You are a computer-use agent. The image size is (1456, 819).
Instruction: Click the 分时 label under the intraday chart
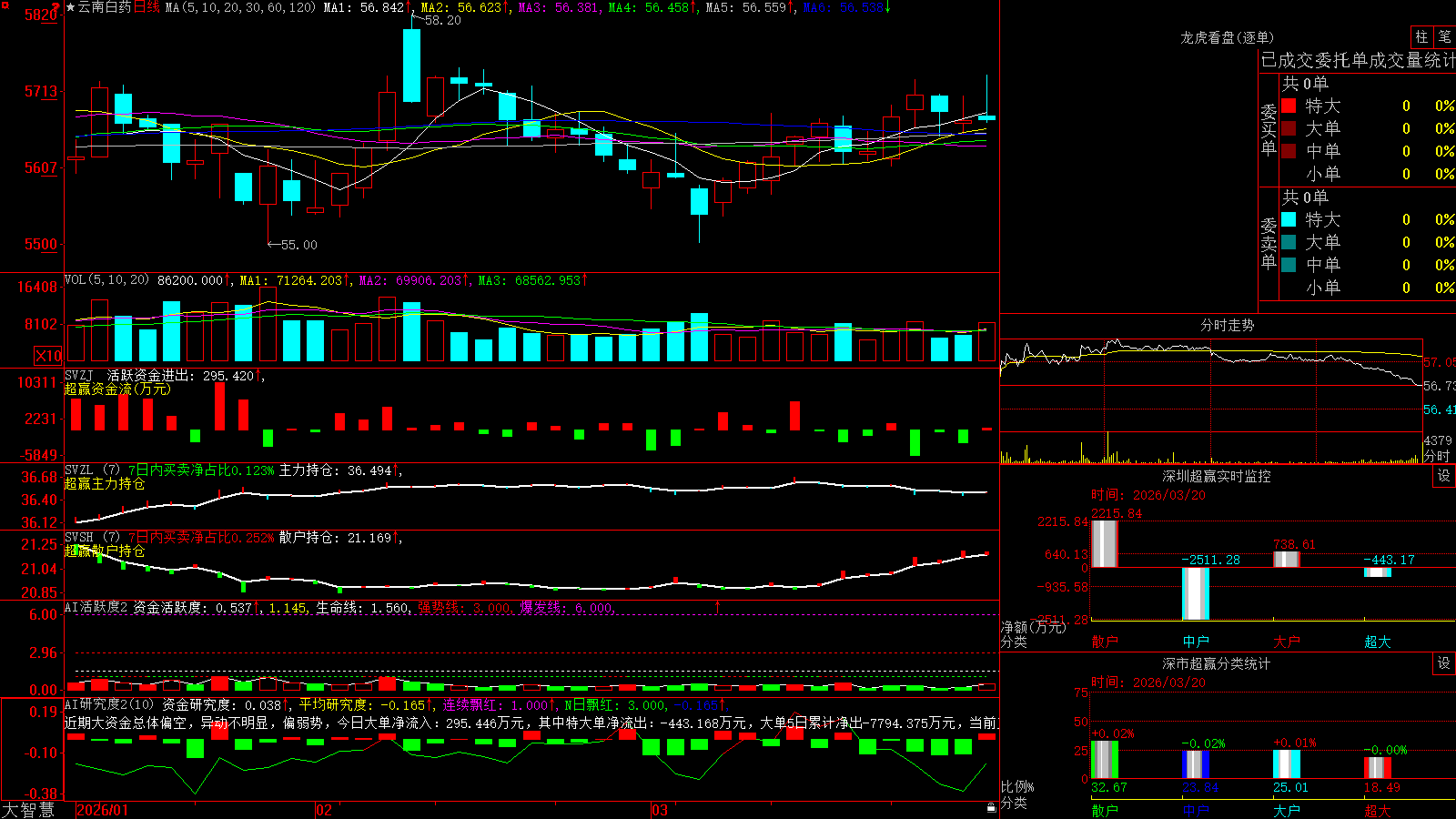(x=1437, y=456)
